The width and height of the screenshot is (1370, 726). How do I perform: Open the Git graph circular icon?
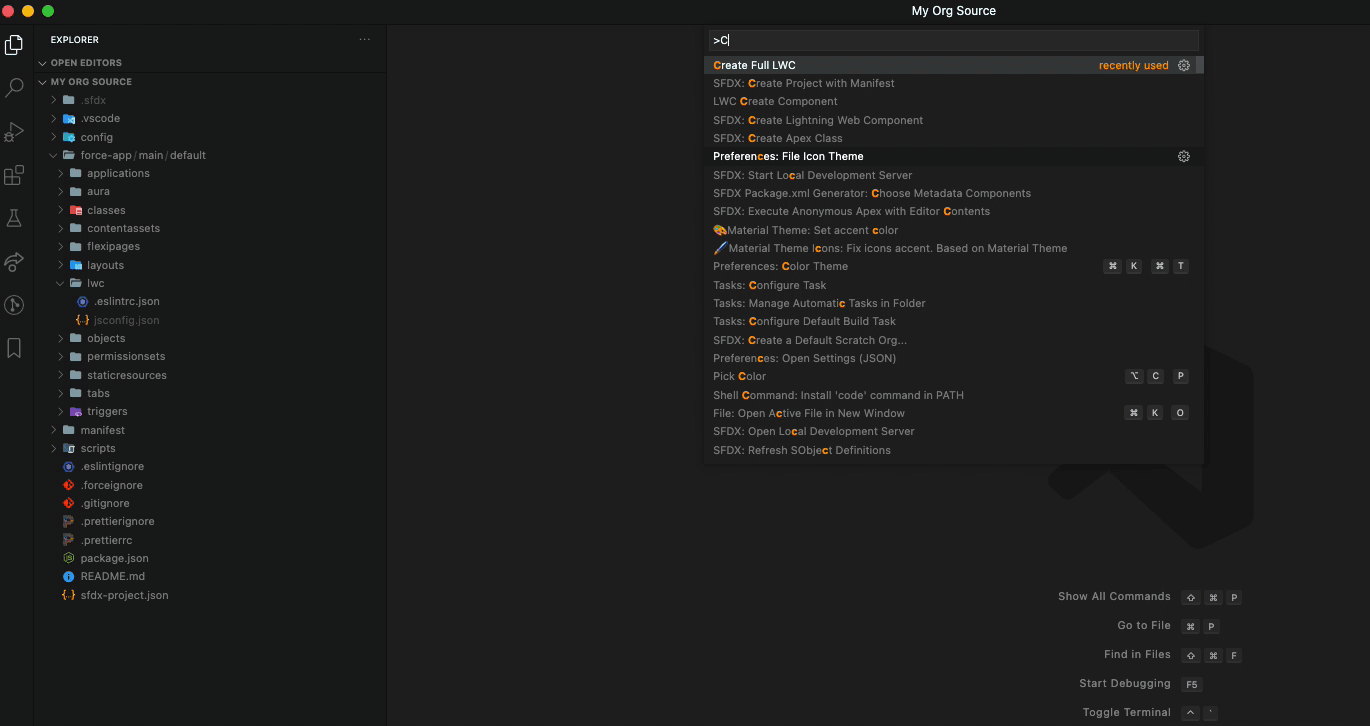point(14,305)
